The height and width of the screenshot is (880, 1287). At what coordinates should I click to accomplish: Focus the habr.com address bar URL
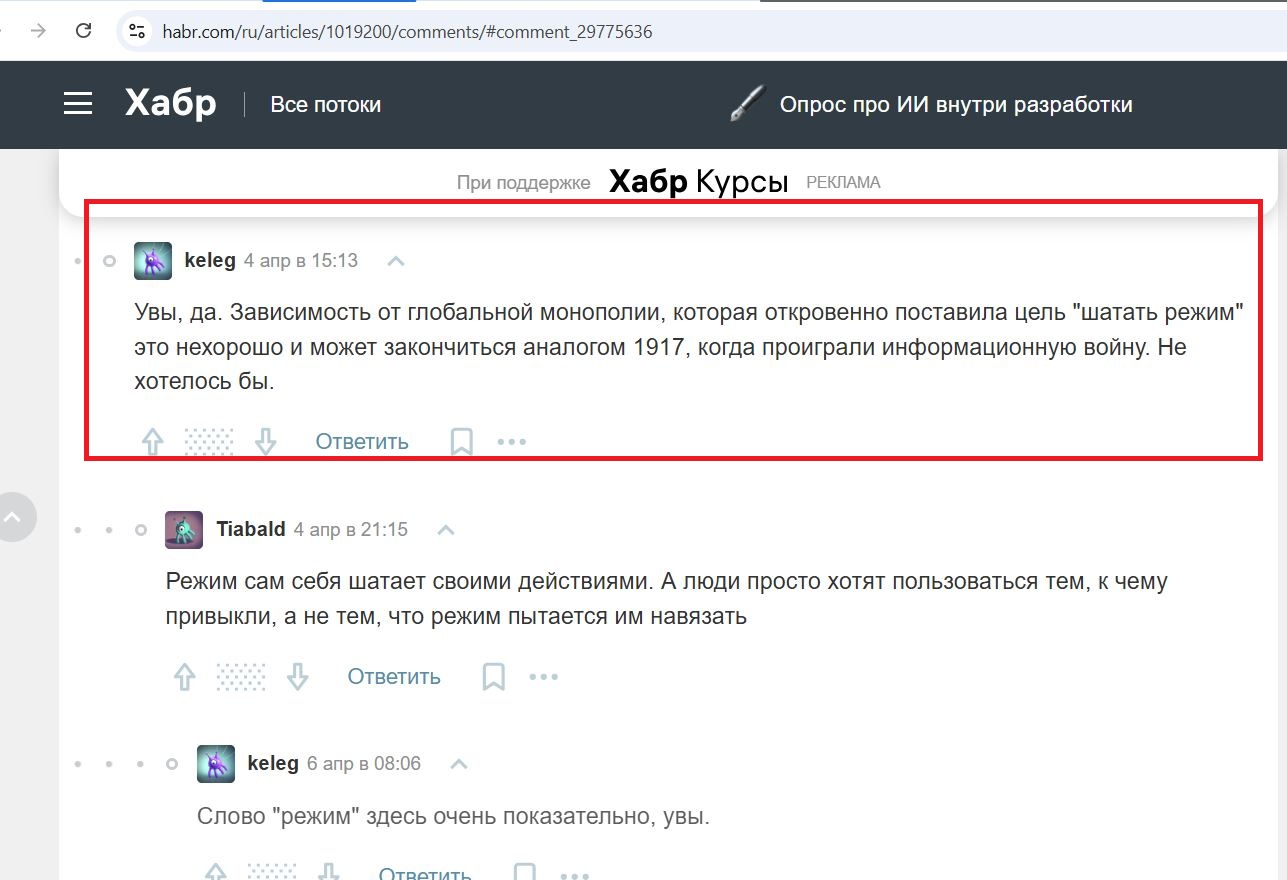[407, 32]
